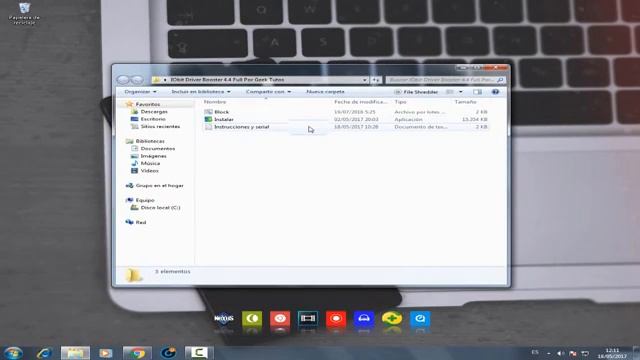Screen dimensions: 640x360
Task: Open the Windows Start menu
Action: pyautogui.click(x=13, y=353)
